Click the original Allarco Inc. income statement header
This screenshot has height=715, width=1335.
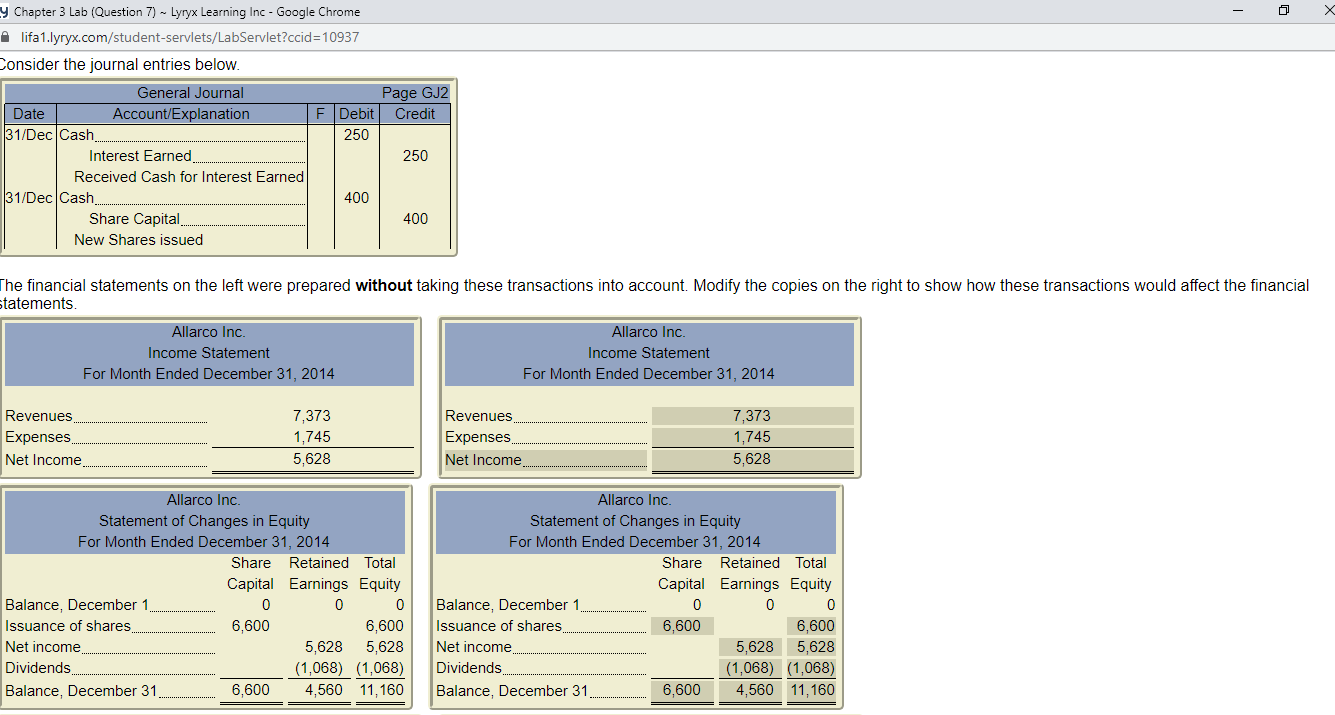click(209, 332)
